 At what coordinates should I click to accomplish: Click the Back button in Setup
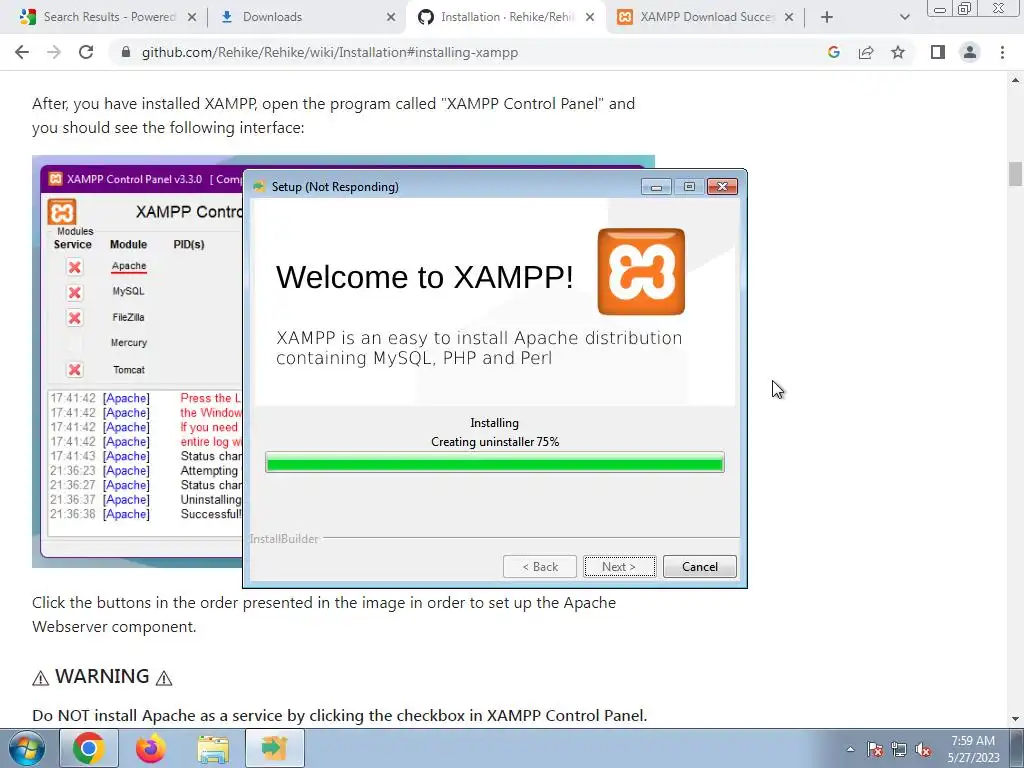[539, 567]
